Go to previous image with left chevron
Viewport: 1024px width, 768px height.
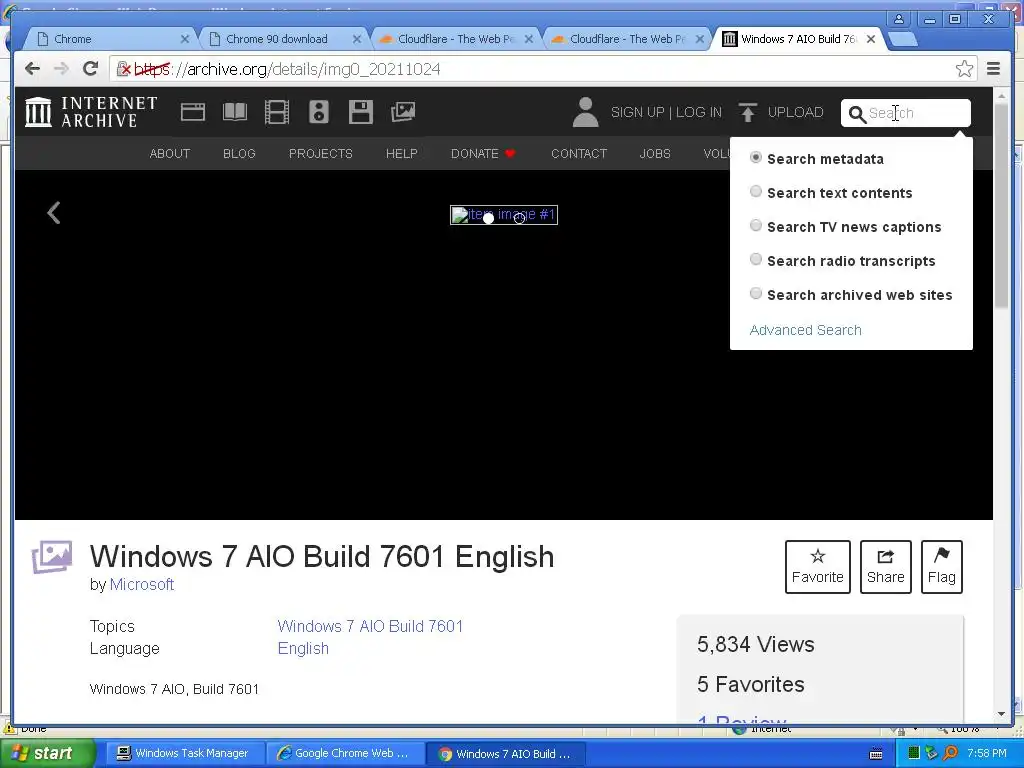pos(54,212)
